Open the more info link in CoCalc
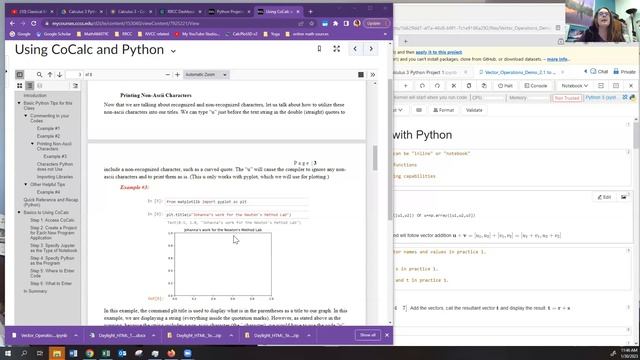This screenshot has width=640, height=360. pyautogui.click(x=558, y=59)
